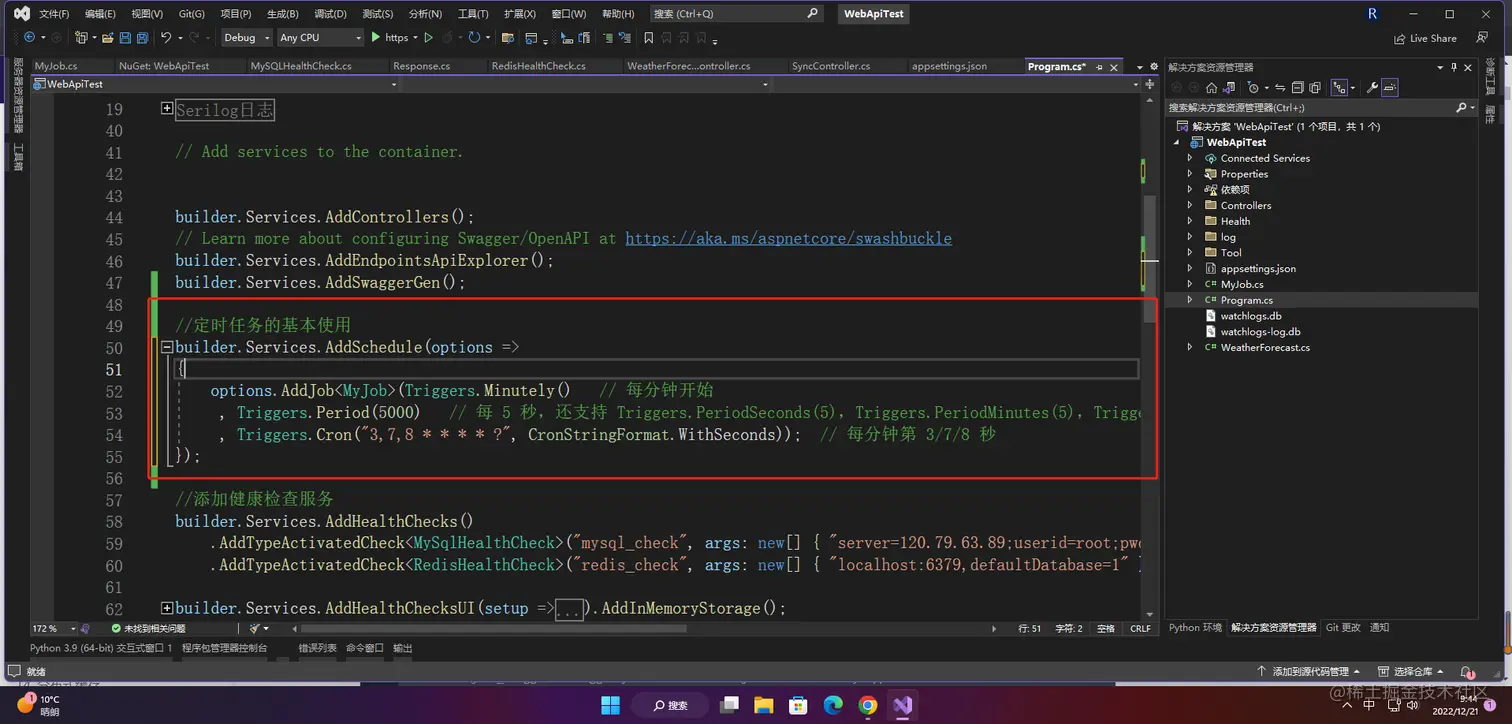Open File Explorer from the taskbar
1512x724 pixels.
click(763, 705)
